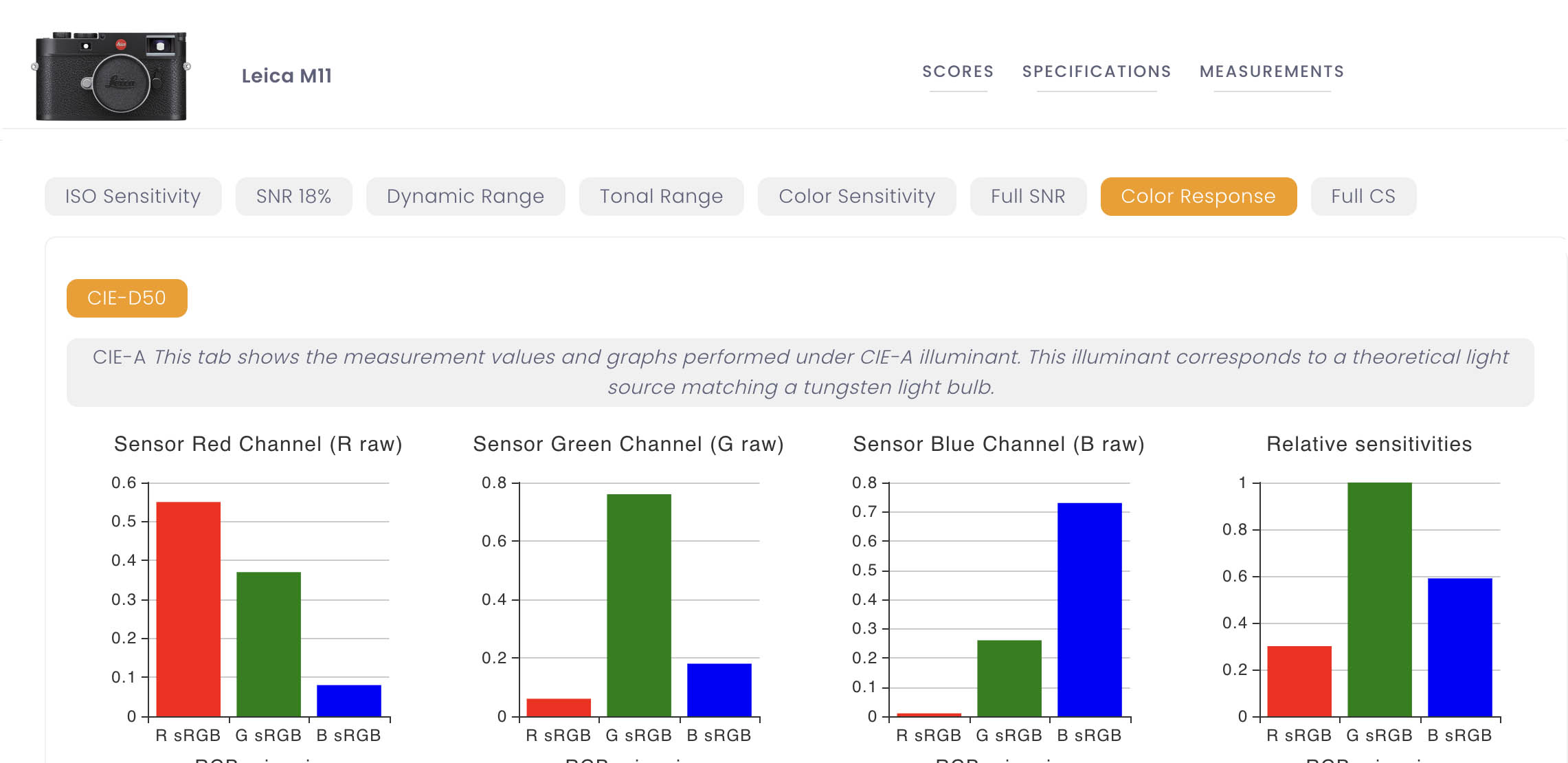Open the Specifications section
The image size is (1568, 763).
coord(1097,71)
